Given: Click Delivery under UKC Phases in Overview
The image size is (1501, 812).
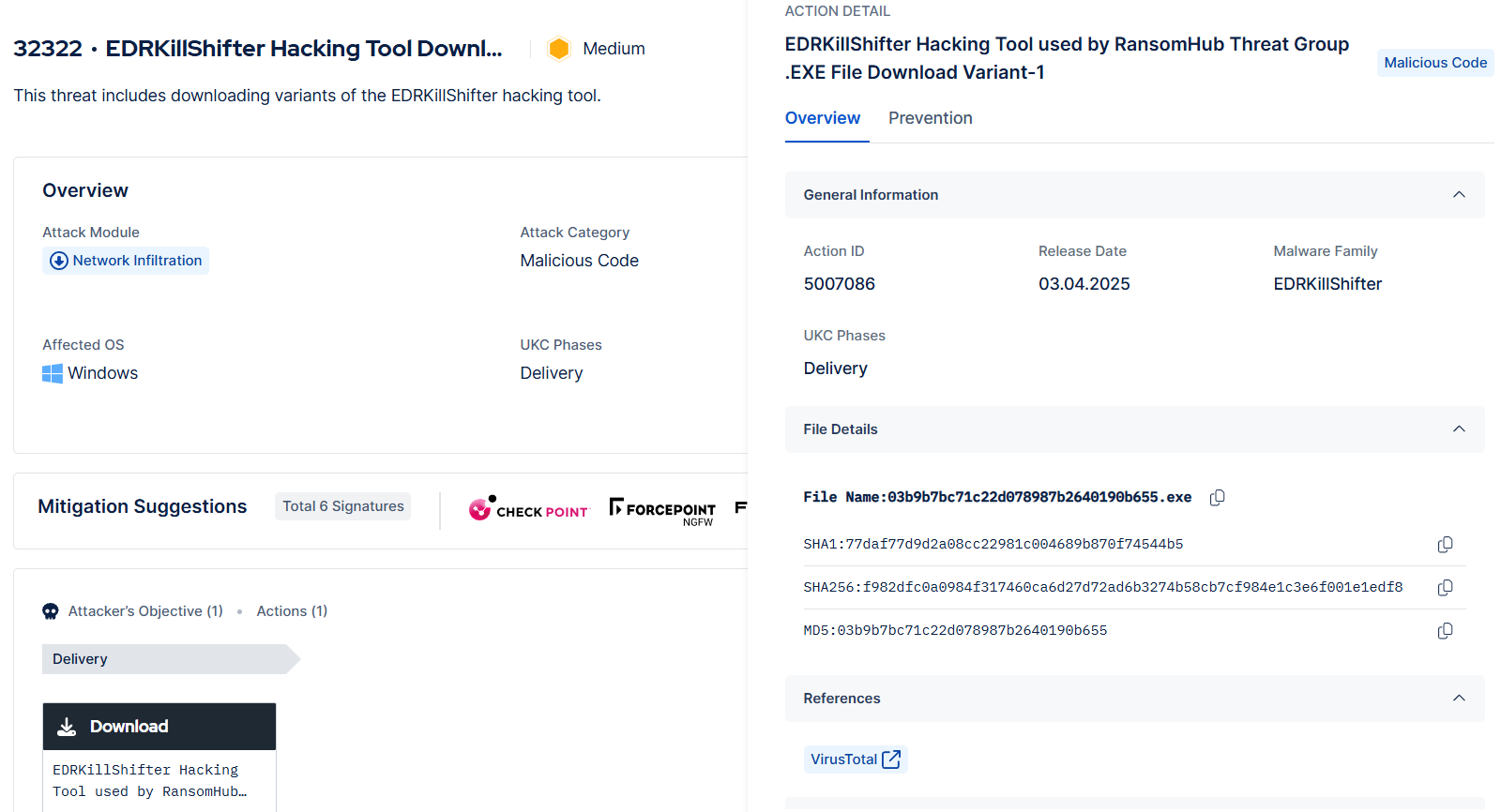Looking at the screenshot, I should (552, 373).
